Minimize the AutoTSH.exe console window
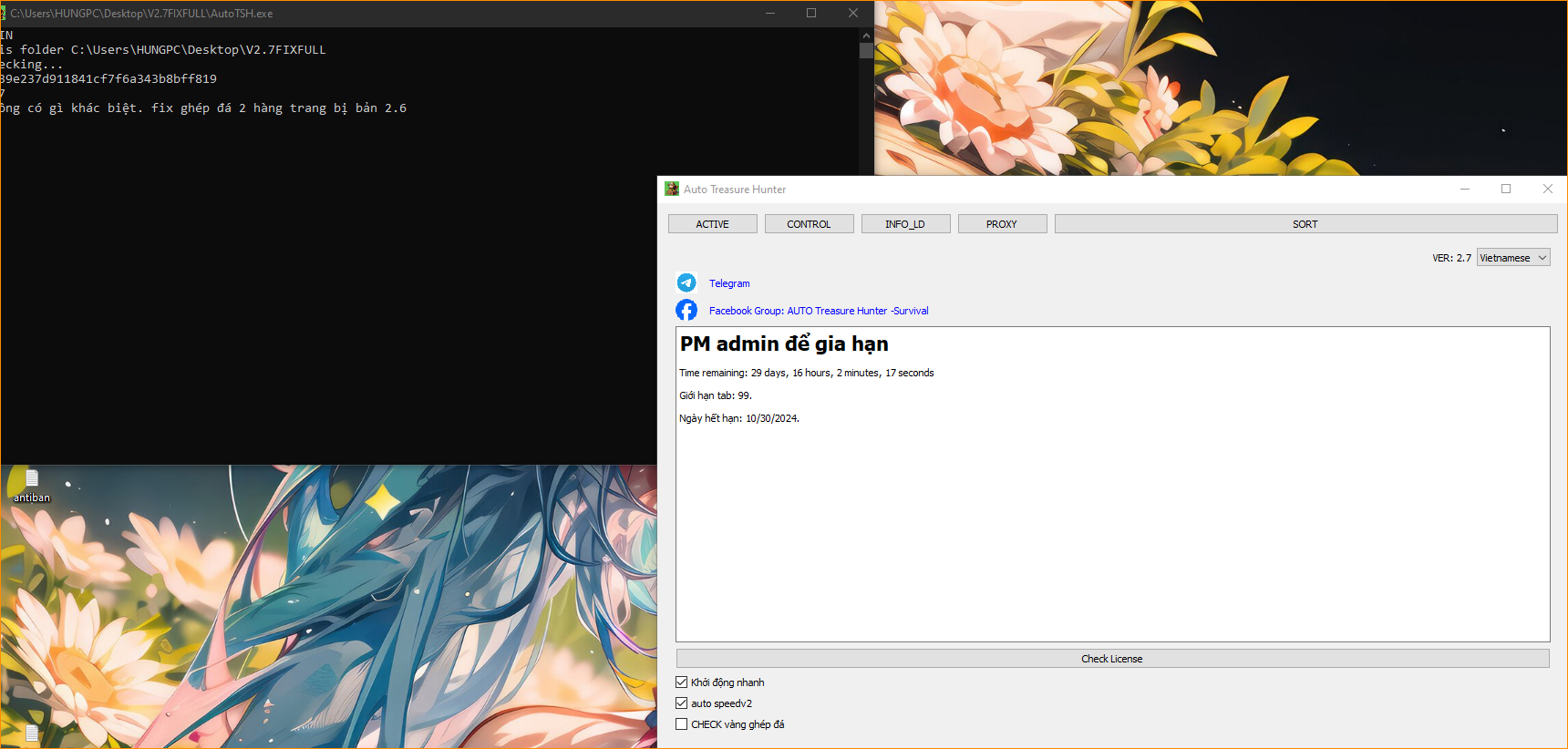The height and width of the screenshot is (749, 1568). (x=770, y=14)
